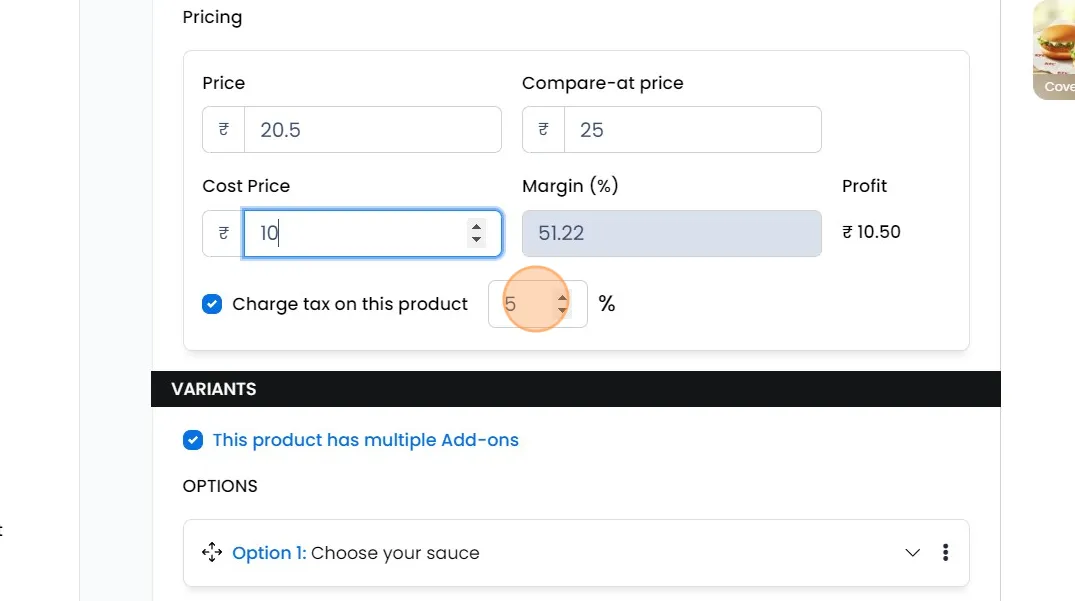
Task: Open the three-dot menu for Option 1
Action: pyautogui.click(x=945, y=553)
